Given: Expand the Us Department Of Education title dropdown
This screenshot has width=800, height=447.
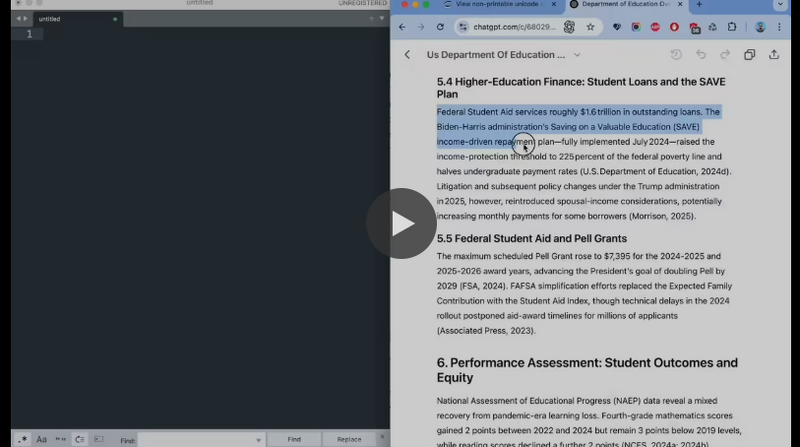Looking at the screenshot, I should 577,55.
